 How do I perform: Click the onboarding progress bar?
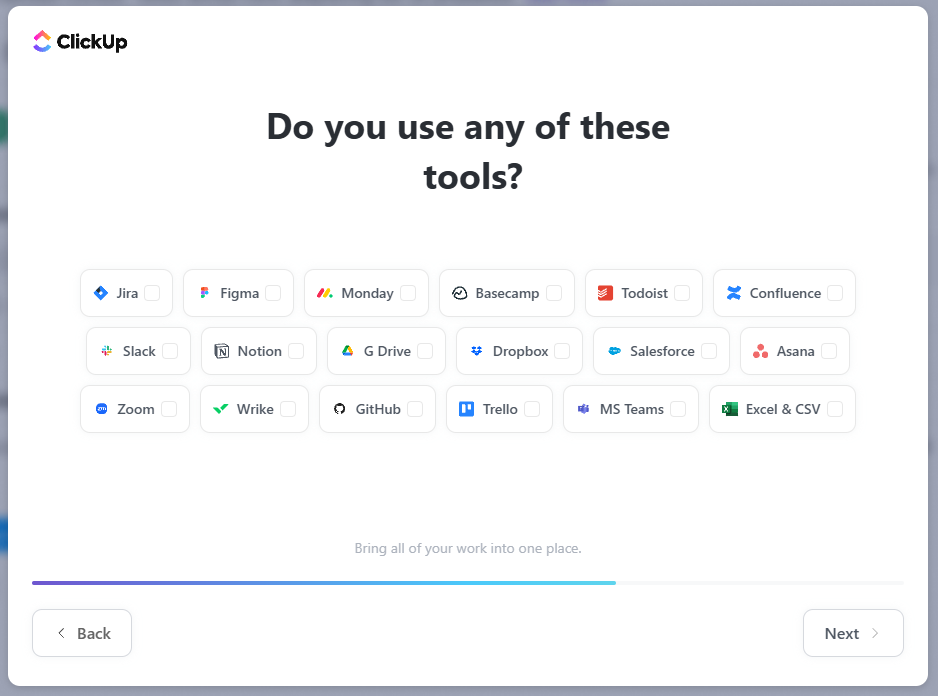[468, 582]
